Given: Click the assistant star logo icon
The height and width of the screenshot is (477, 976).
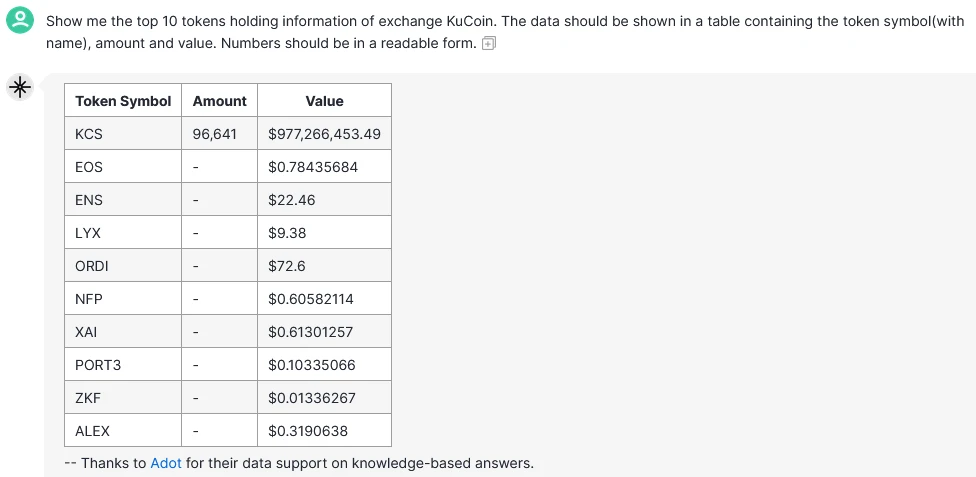Looking at the screenshot, I should [19, 88].
